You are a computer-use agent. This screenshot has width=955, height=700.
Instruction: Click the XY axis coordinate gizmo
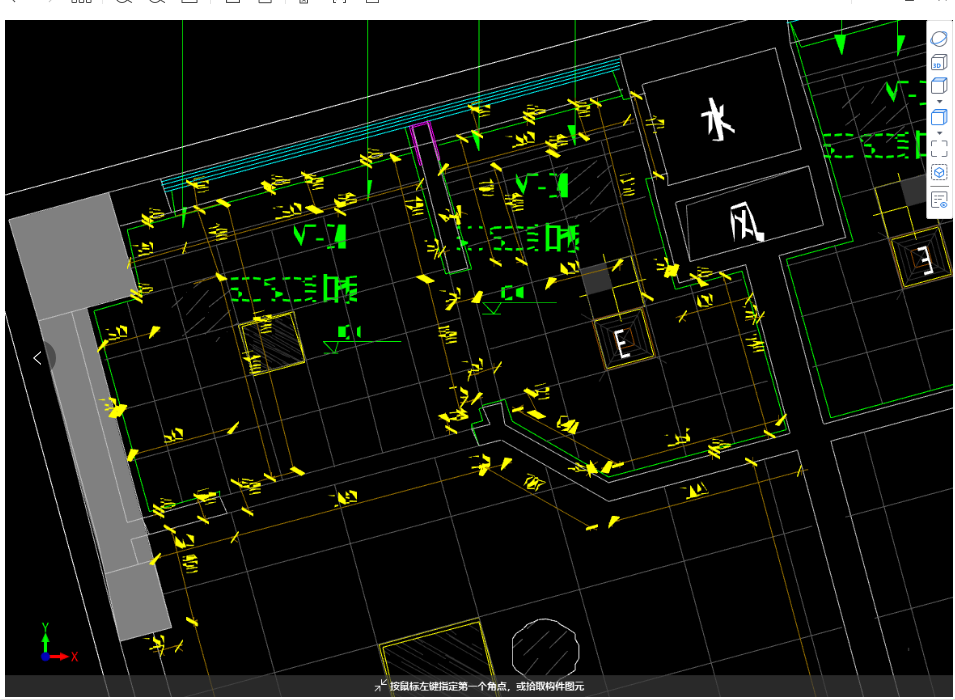point(57,645)
